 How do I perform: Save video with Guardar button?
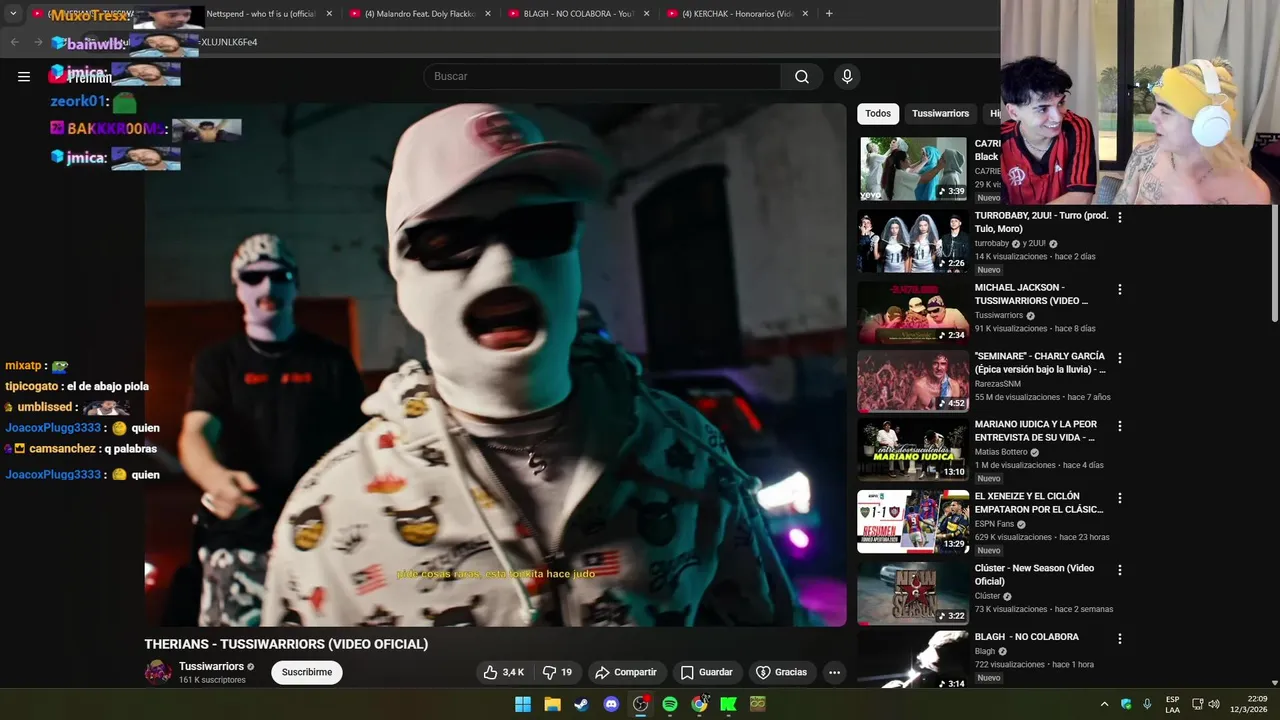click(x=707, y=672)
